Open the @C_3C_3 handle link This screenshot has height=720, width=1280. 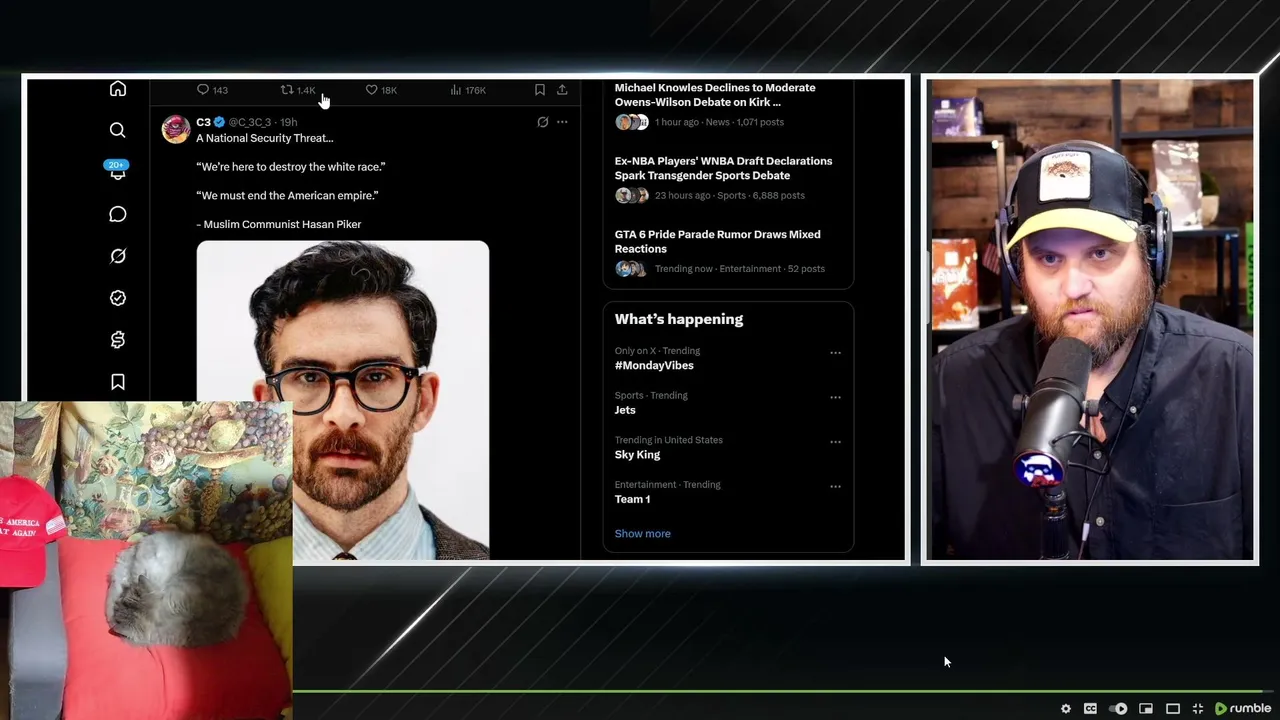[250, 122]
